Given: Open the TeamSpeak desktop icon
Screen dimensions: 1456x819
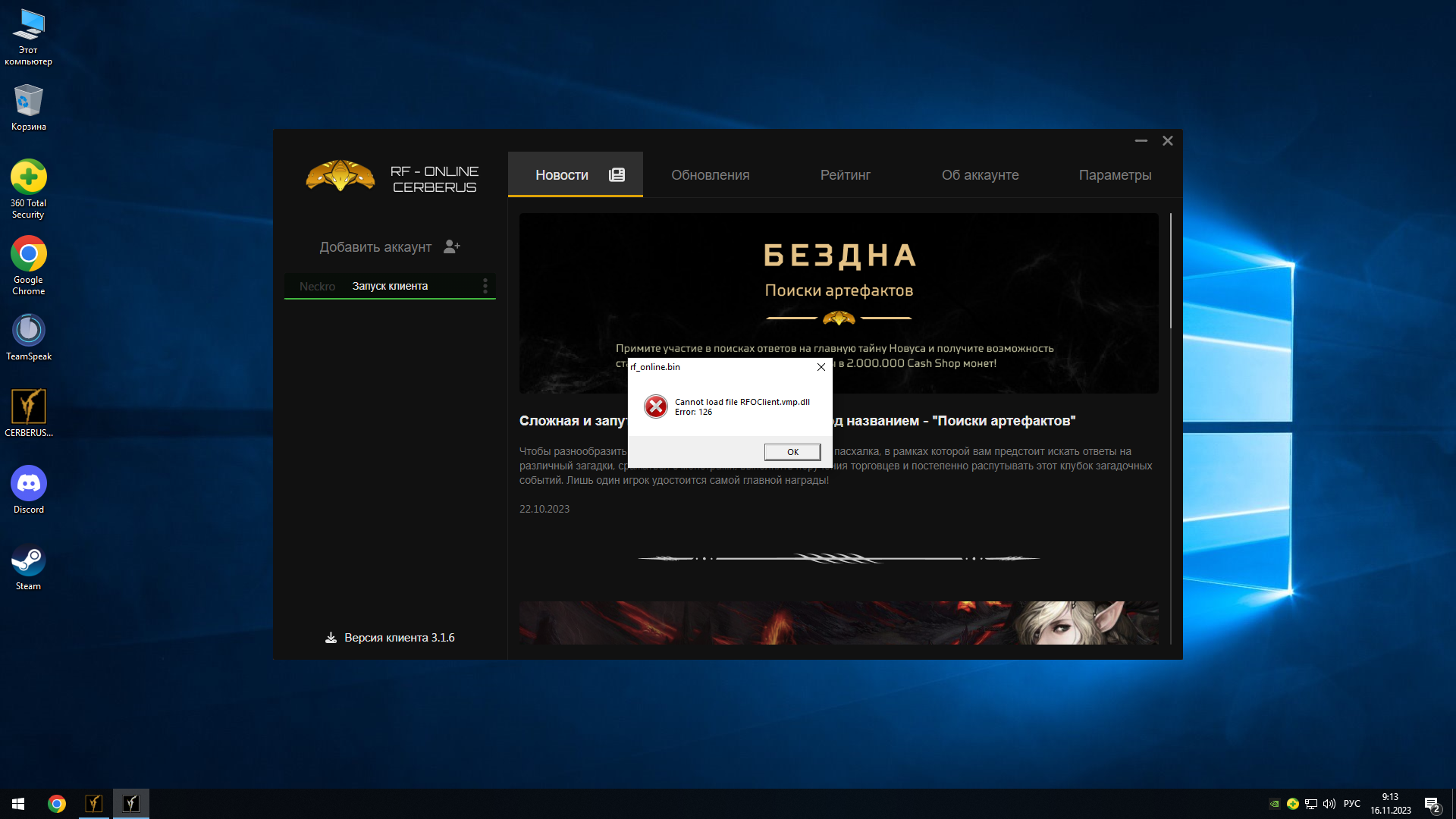Looking at the screenshot, I should [29, 331].
